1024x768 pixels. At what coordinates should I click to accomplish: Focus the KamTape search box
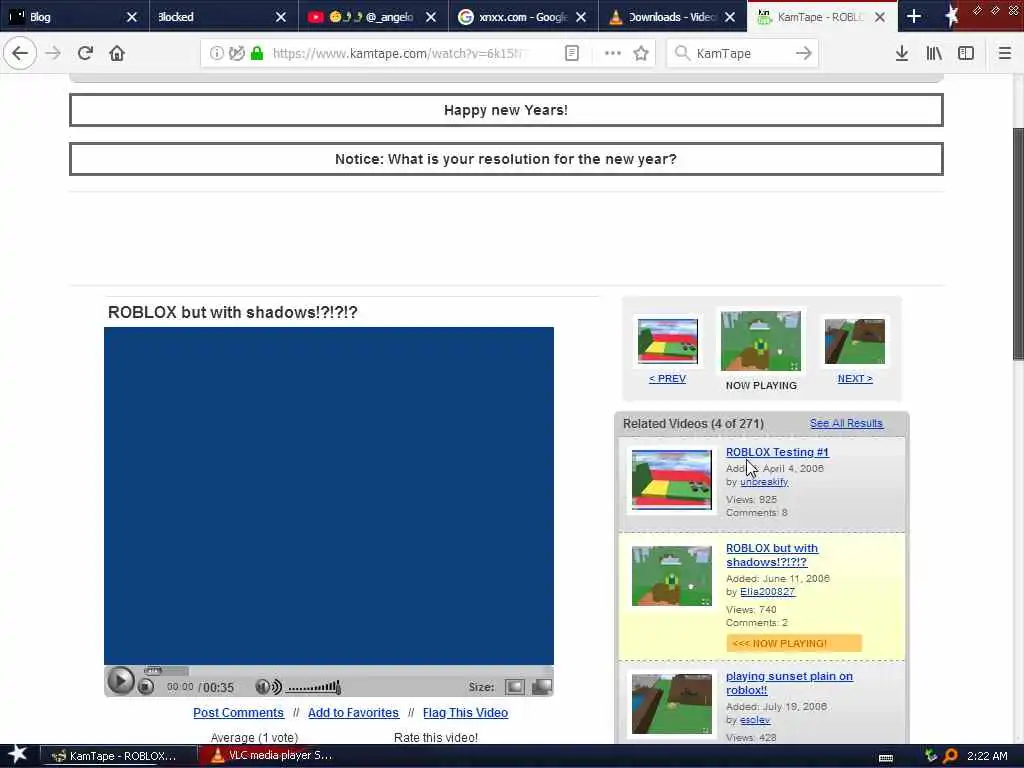(742, 53)
